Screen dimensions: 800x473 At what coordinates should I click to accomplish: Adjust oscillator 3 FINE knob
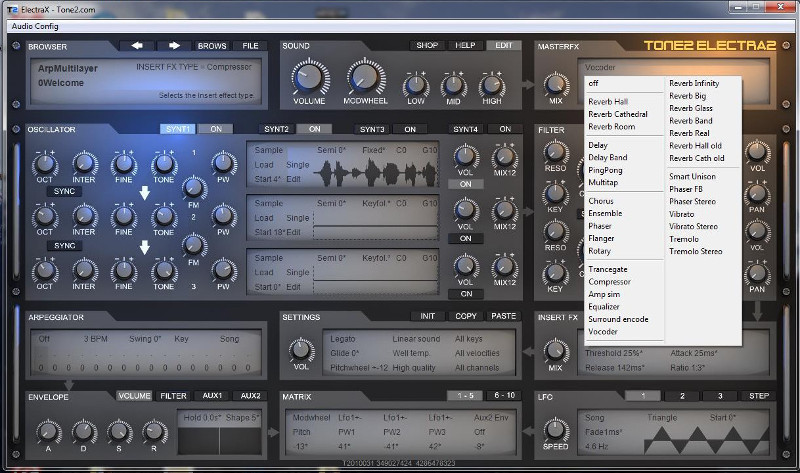[x=123, y=270]
